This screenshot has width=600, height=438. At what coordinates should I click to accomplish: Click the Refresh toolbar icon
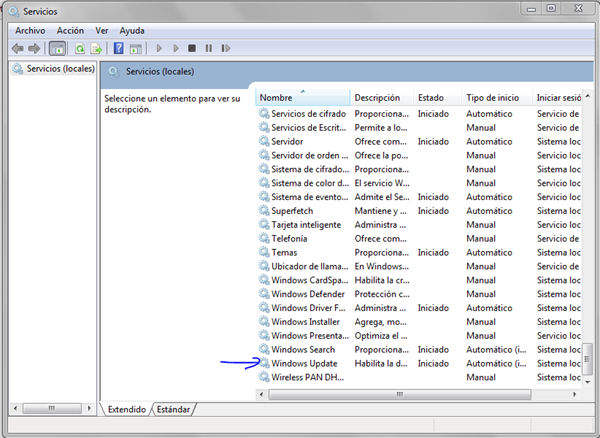(x=79, y=48)
